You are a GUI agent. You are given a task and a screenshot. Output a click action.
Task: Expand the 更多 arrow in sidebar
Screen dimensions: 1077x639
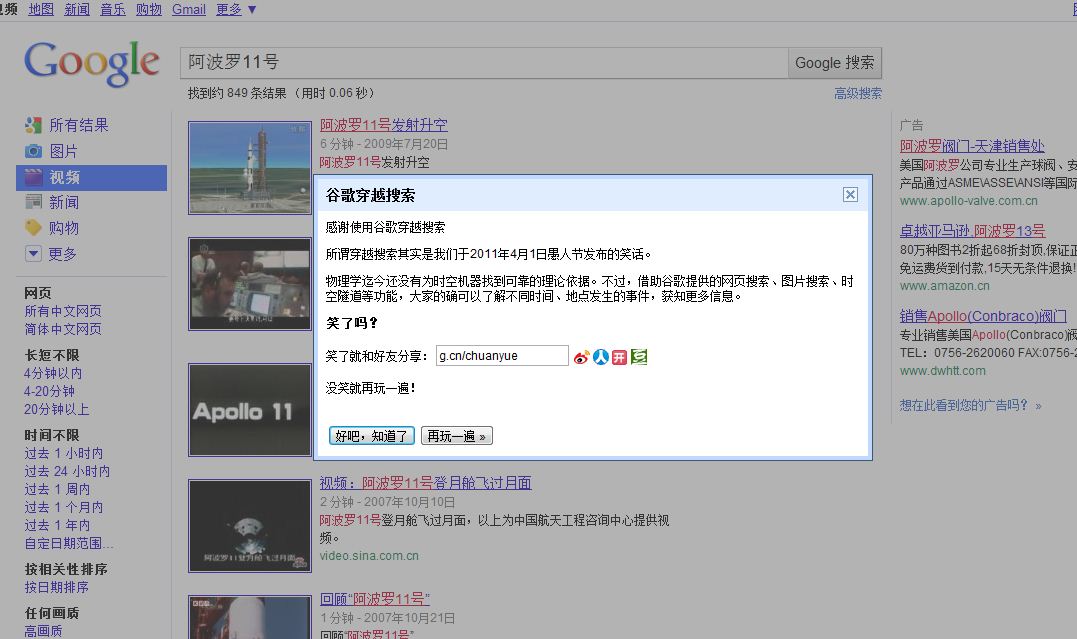[33, 254]
